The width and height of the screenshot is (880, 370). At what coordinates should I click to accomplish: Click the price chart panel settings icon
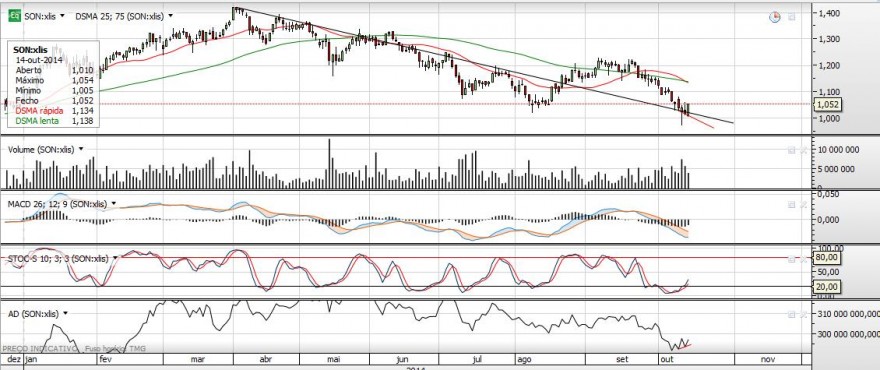click(x=791, y=17)
